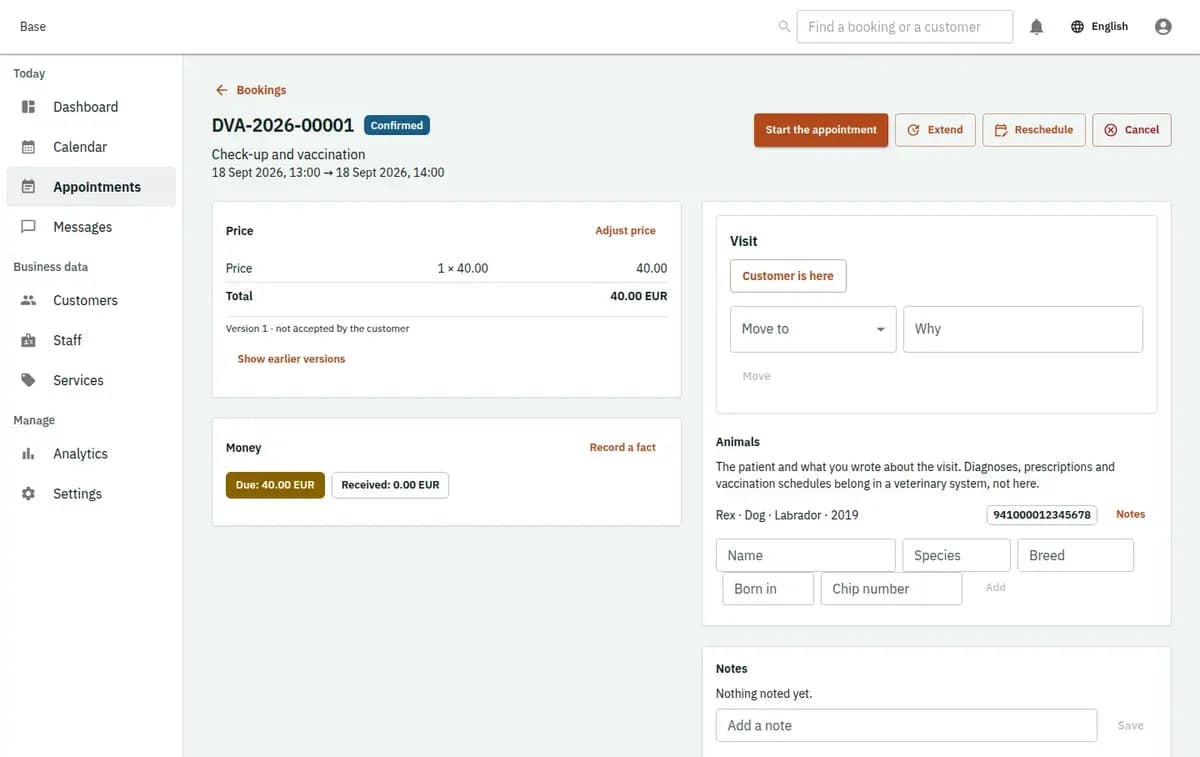
Task: Click chip number 941000012345678 badge
Action: [x=1042, y=515]
